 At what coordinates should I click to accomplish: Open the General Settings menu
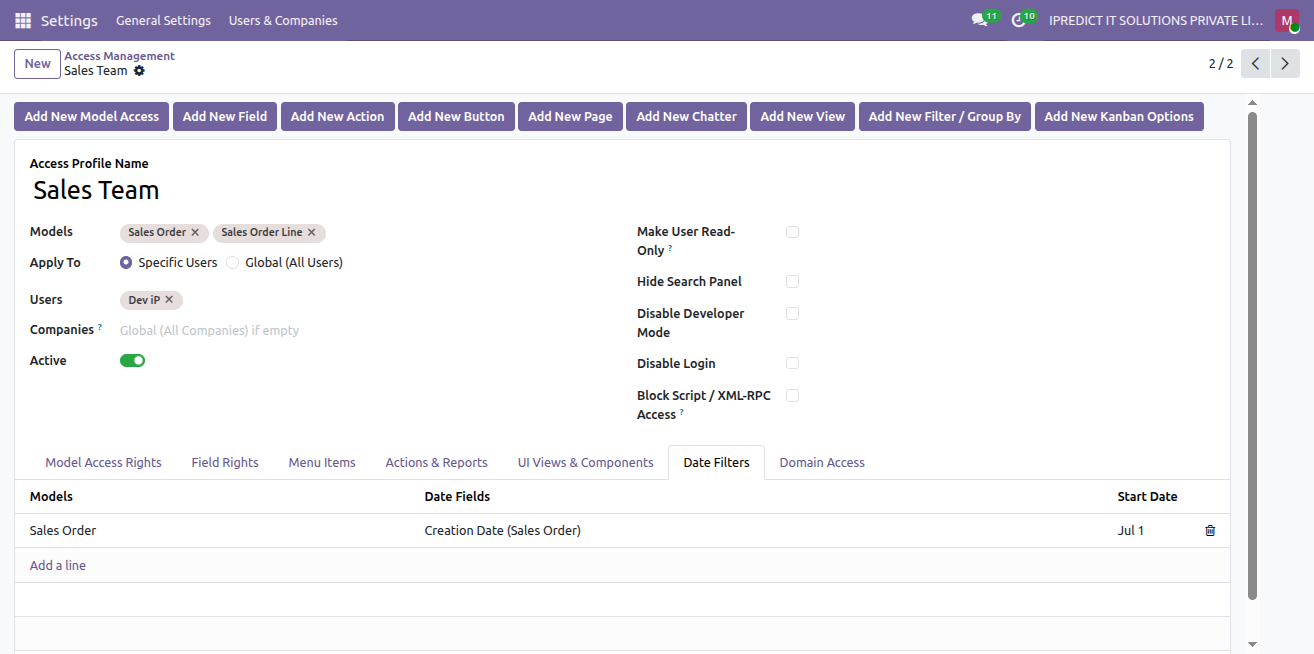(x=163, y=20)
